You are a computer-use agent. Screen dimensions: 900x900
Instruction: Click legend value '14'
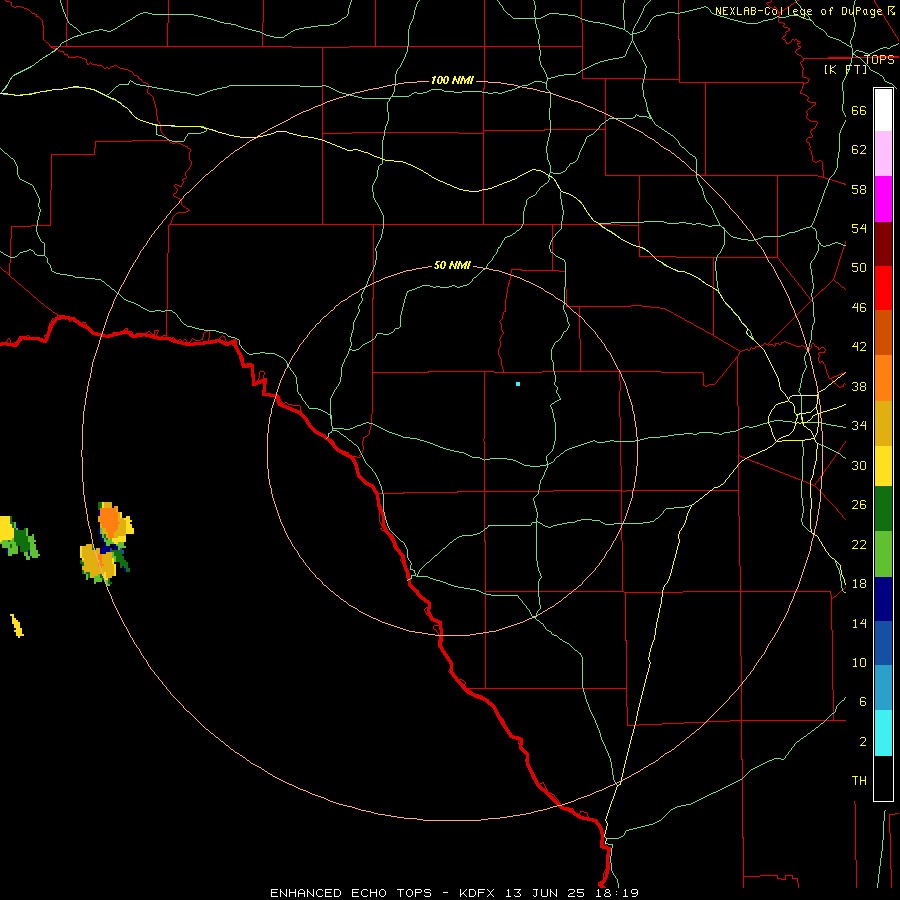(859, 623)
